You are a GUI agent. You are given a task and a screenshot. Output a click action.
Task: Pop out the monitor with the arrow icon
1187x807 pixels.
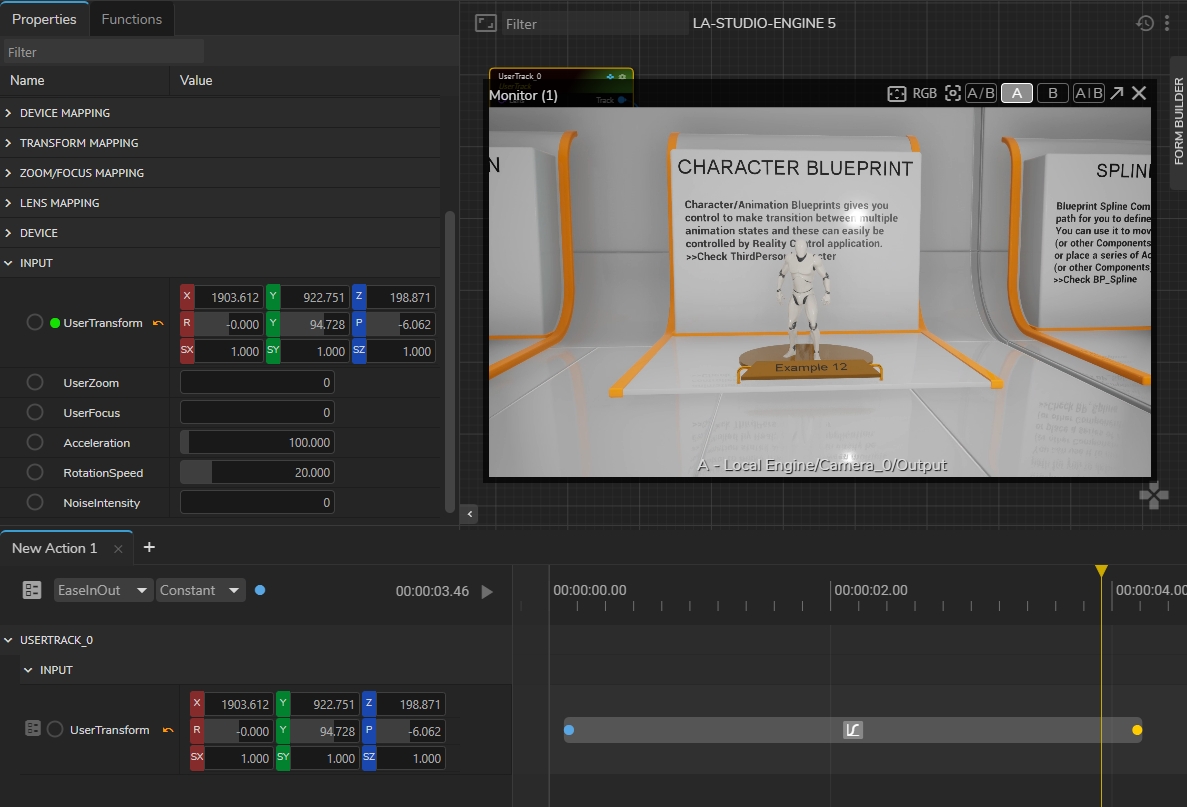click(1117, 93)
